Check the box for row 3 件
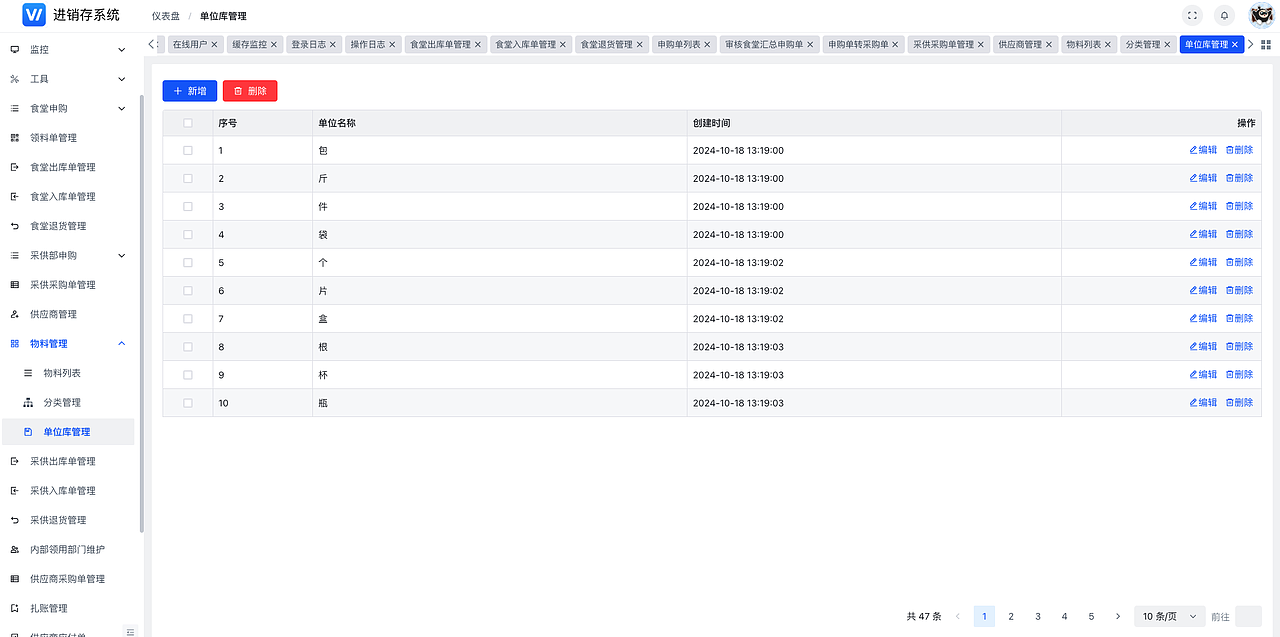The width and height of the screenshot is (1280, 637). [x=188, y=206]
